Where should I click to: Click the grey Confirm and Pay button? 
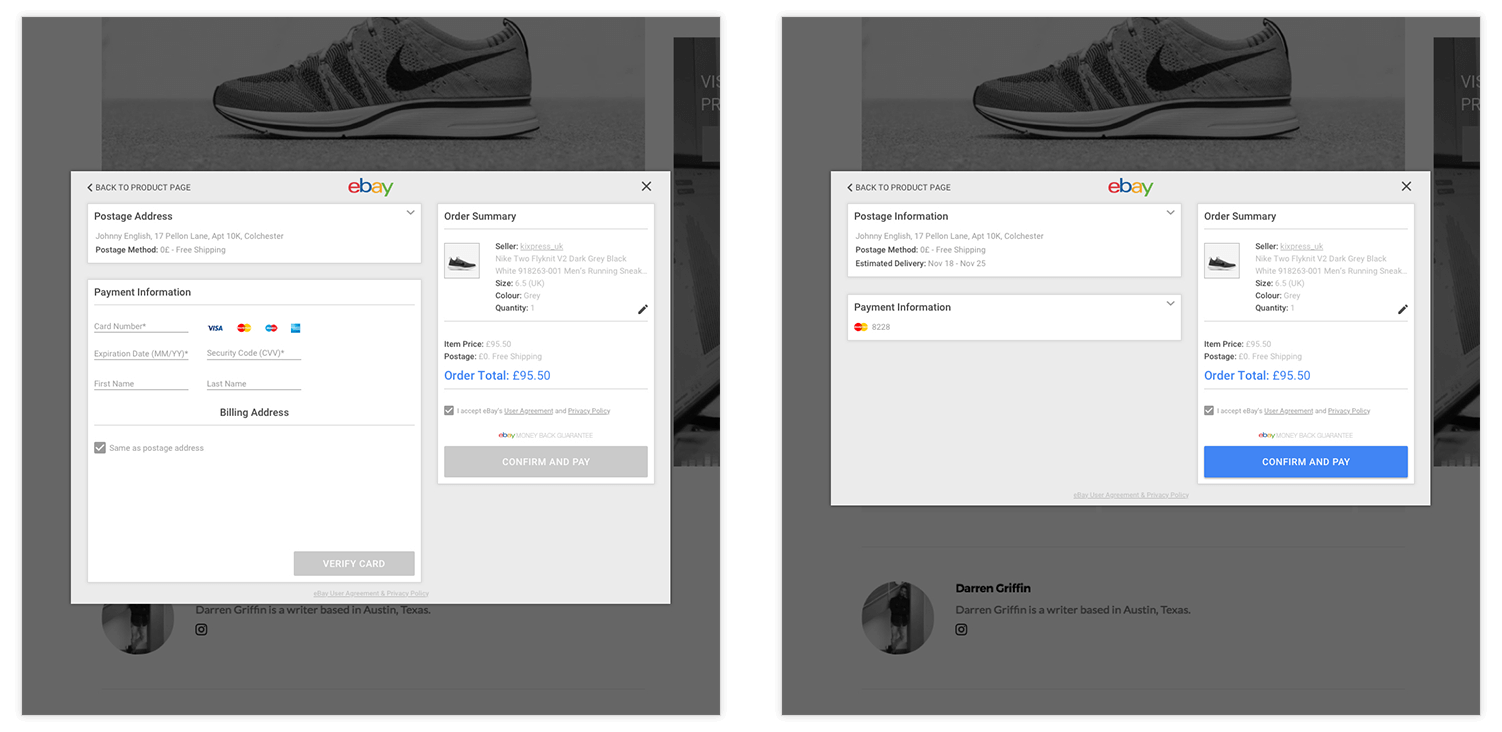pos(546,462)
